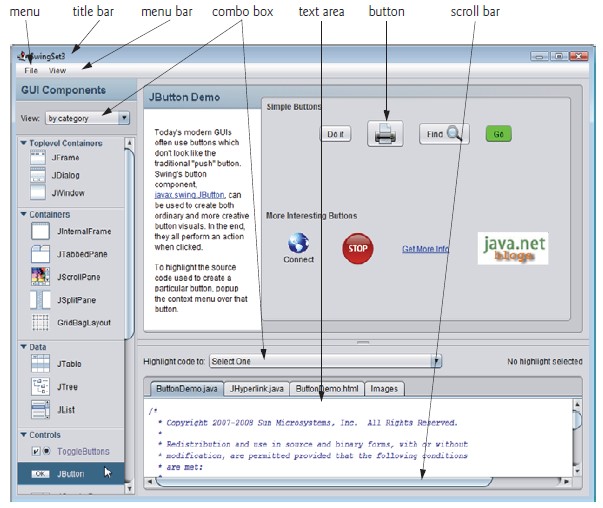The height and width of the screenshot is (508, 603).
Task: Select the JTree component
Action: [41, 387]
